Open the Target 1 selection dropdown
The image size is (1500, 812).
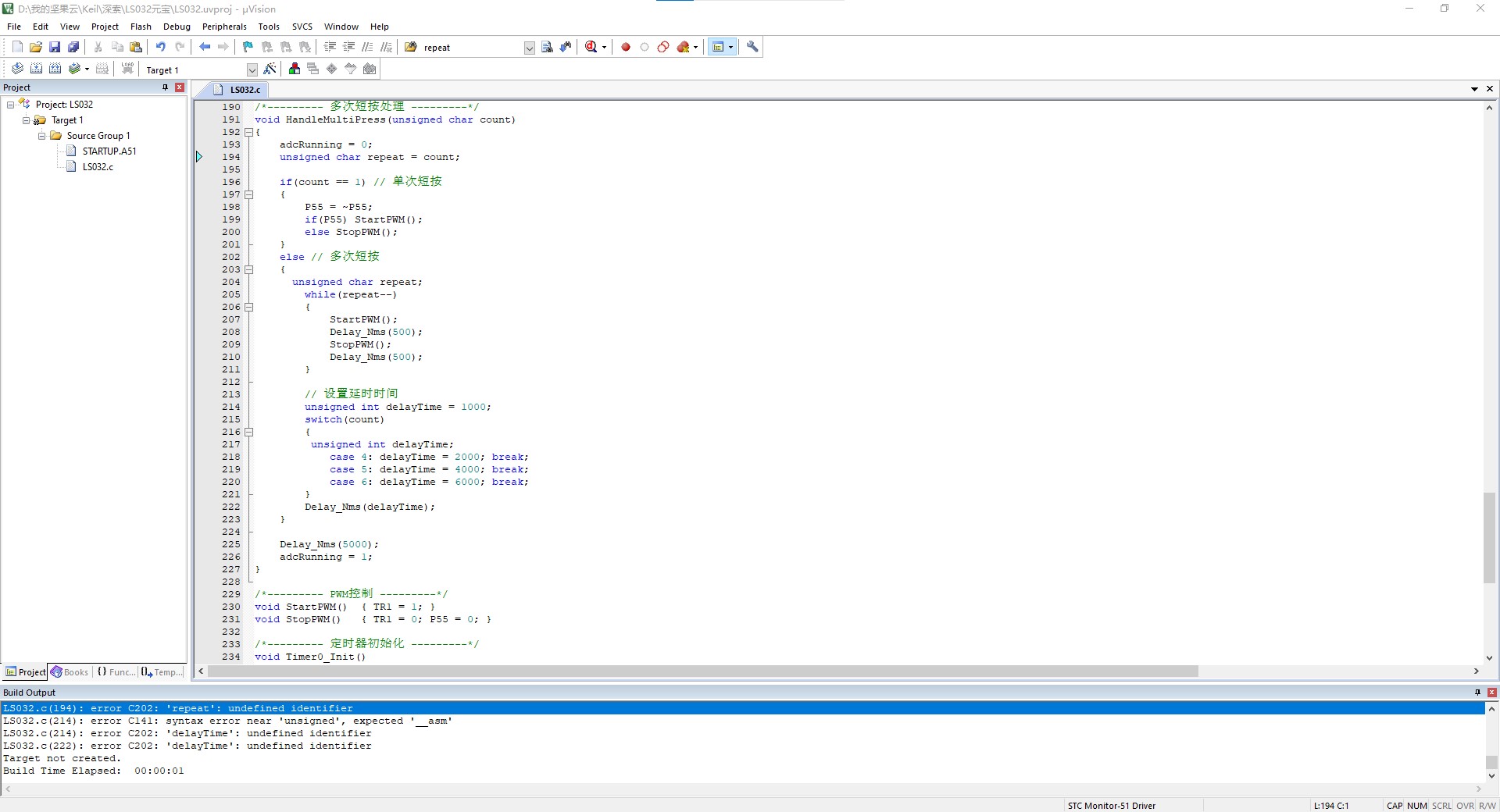(x=252, y=69)
